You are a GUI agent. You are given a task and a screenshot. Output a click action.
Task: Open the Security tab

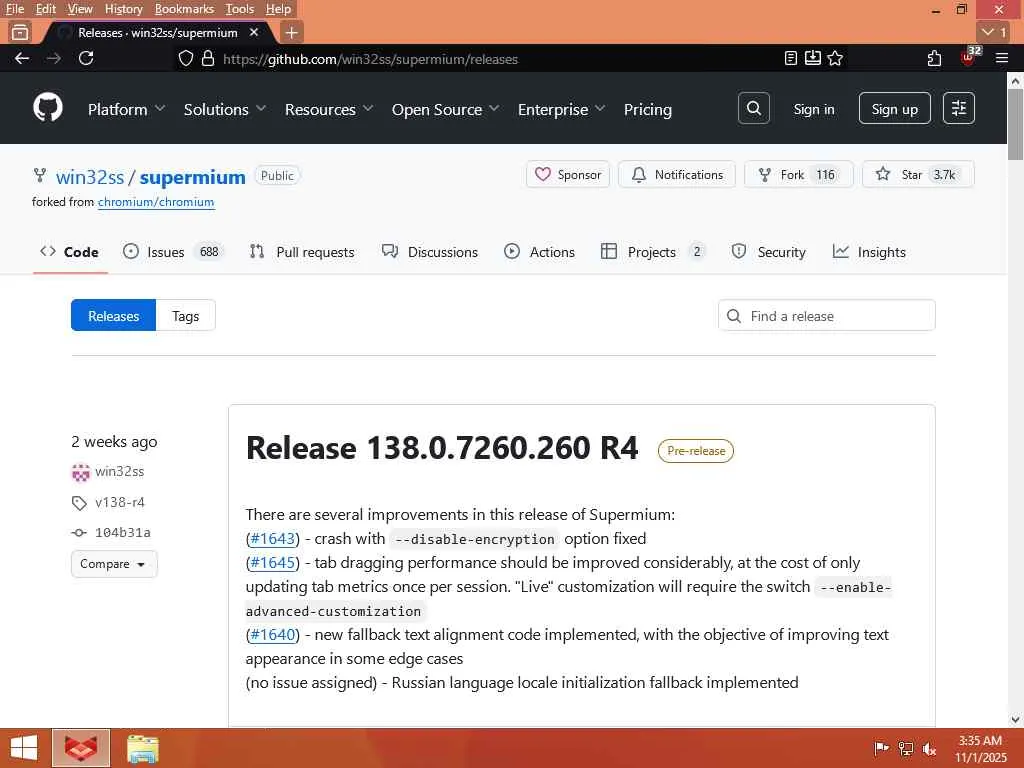tap(769, 252)
